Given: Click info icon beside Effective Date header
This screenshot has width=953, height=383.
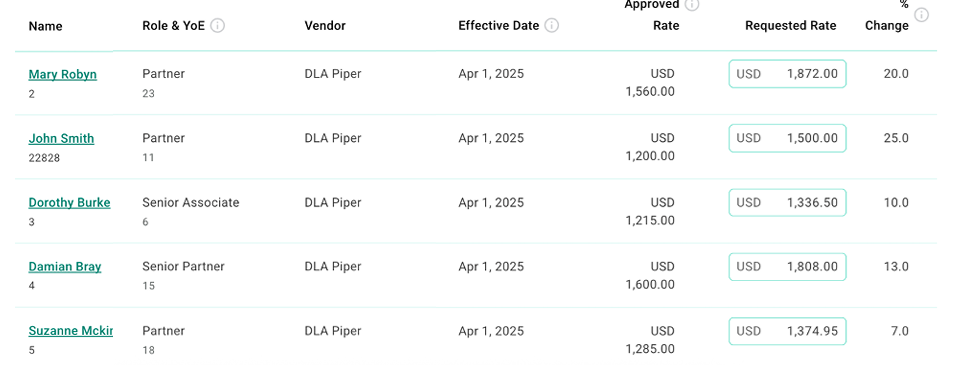Looking at the screenshot, I should point(551,26).
